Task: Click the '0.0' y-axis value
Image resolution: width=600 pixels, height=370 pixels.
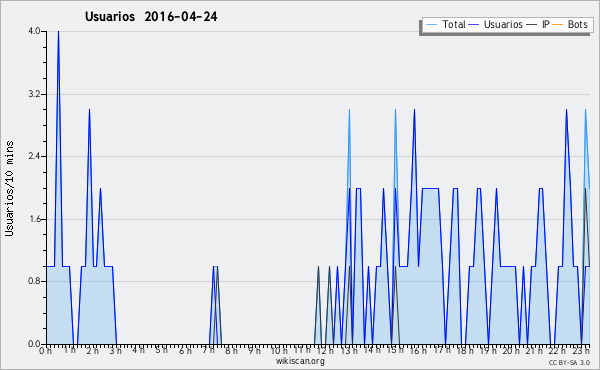Action: pos(34,344)
